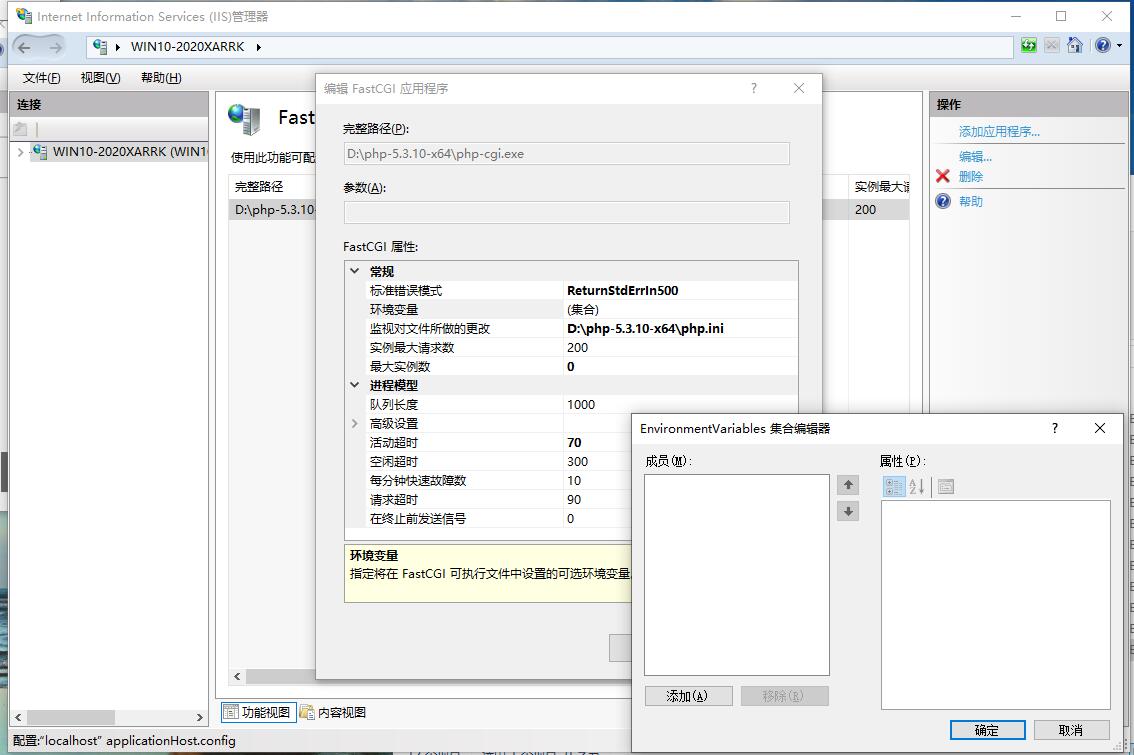The image size is (1134, 755).
Task: Click the connect icon in Connections toolbar
Action: pos(20,129)
